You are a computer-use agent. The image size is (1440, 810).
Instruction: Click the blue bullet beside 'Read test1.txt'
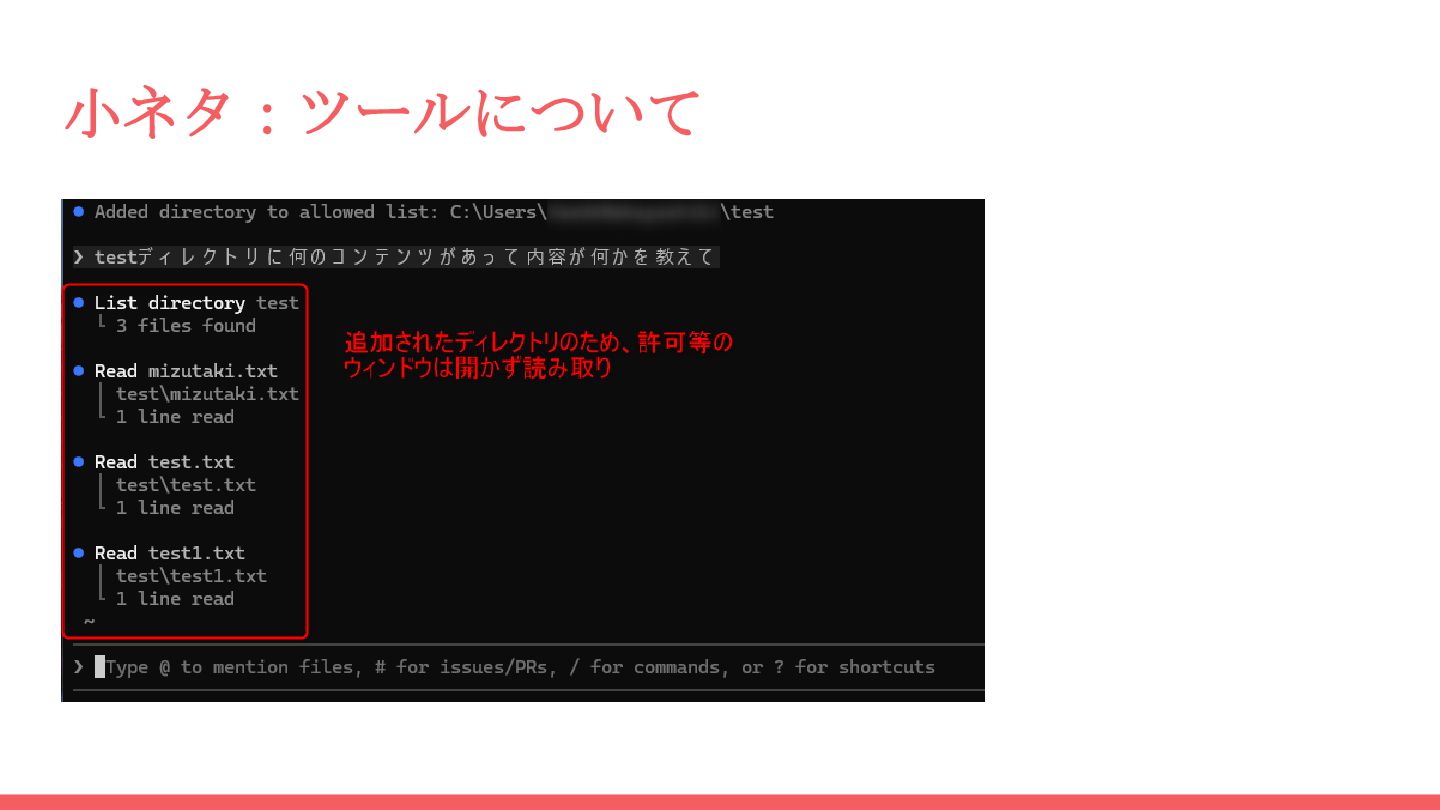pos(79,553)
